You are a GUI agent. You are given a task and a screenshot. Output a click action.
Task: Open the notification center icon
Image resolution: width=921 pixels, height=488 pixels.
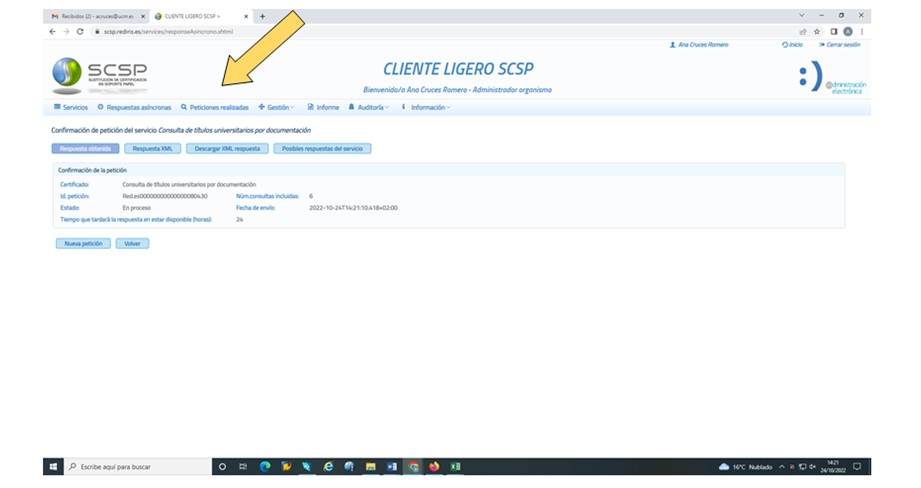[857, 467]
